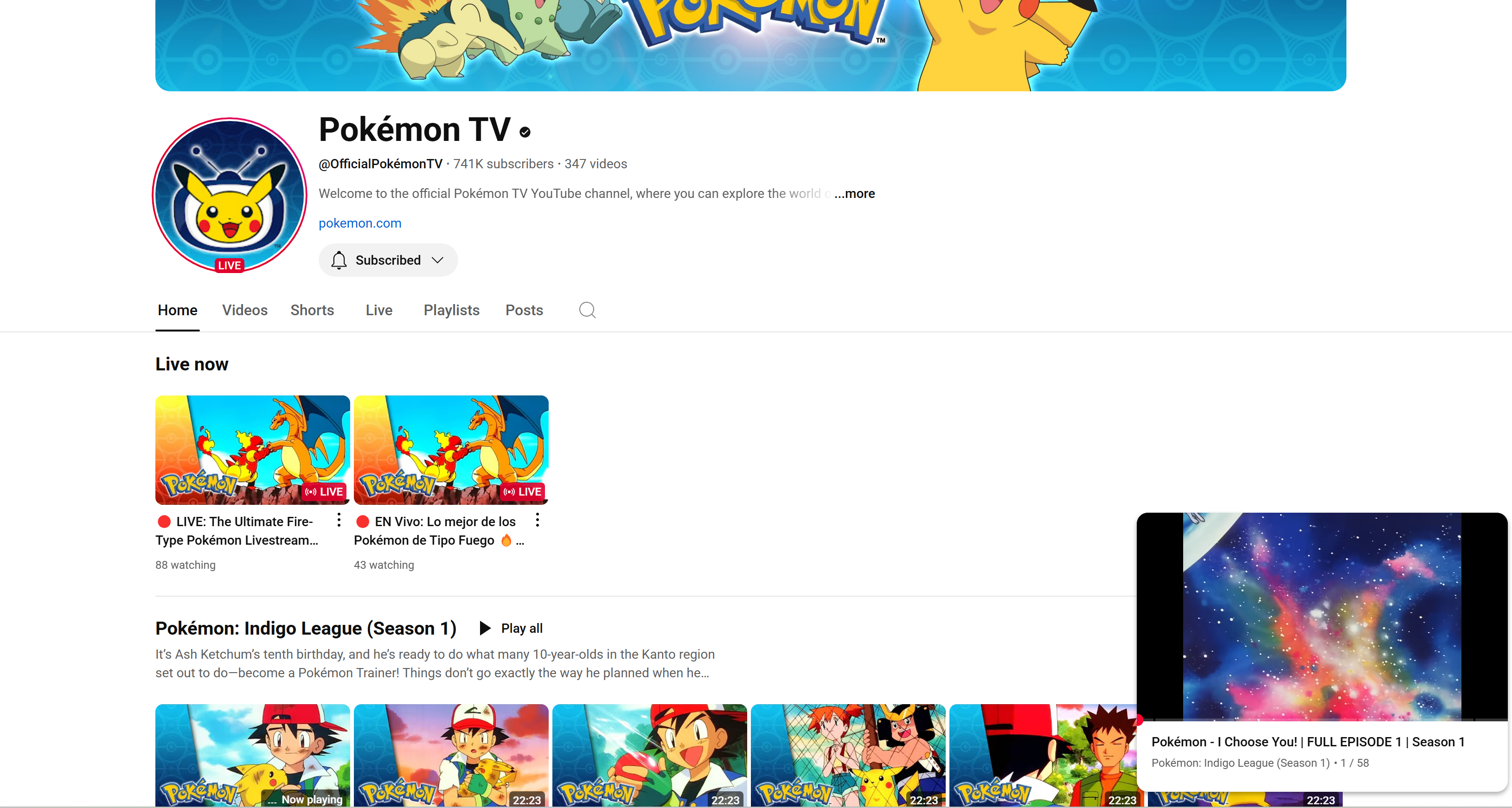
Task: Click the 741K subscribers text
Action: [x=503, y=164]
